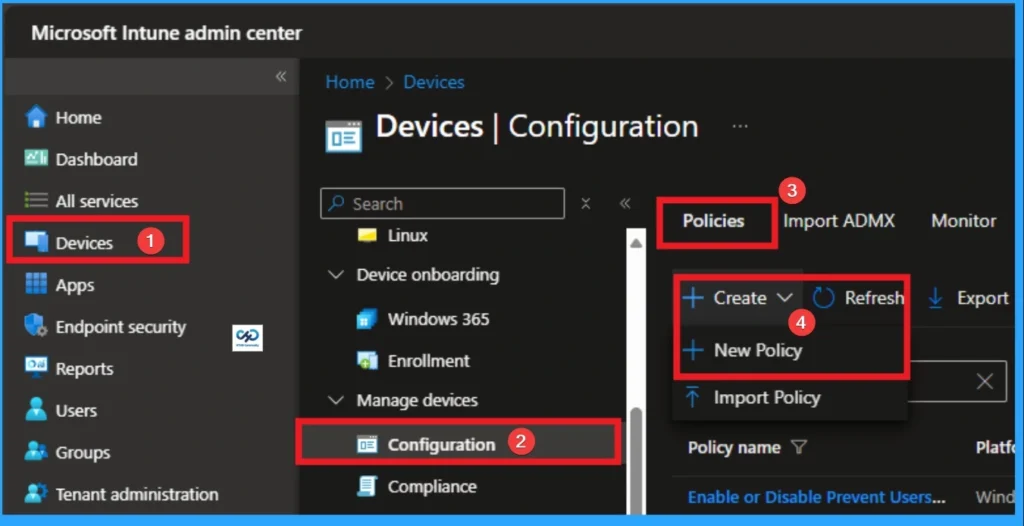
Task: Clear the policy filter box with X
Action: pyautogui.click(x=984, y=382)
